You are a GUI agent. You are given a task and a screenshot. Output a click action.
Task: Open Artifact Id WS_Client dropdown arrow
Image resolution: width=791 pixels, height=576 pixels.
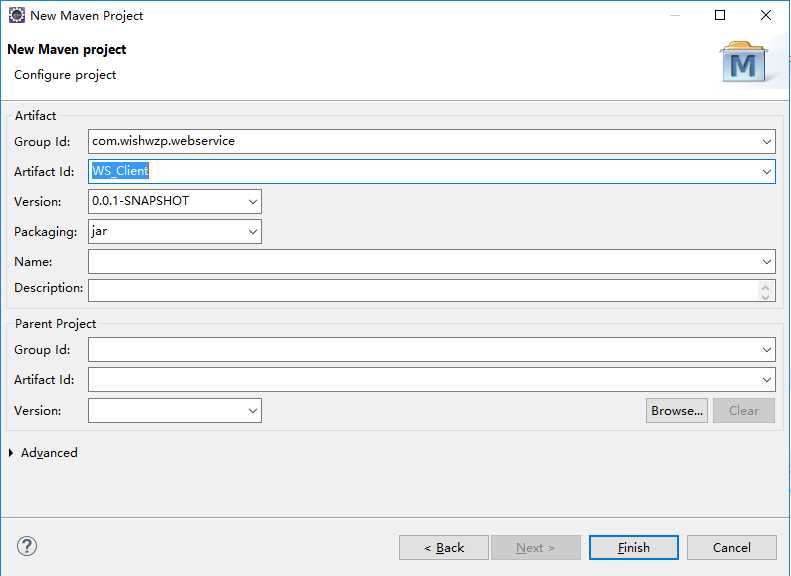point(766,172)
